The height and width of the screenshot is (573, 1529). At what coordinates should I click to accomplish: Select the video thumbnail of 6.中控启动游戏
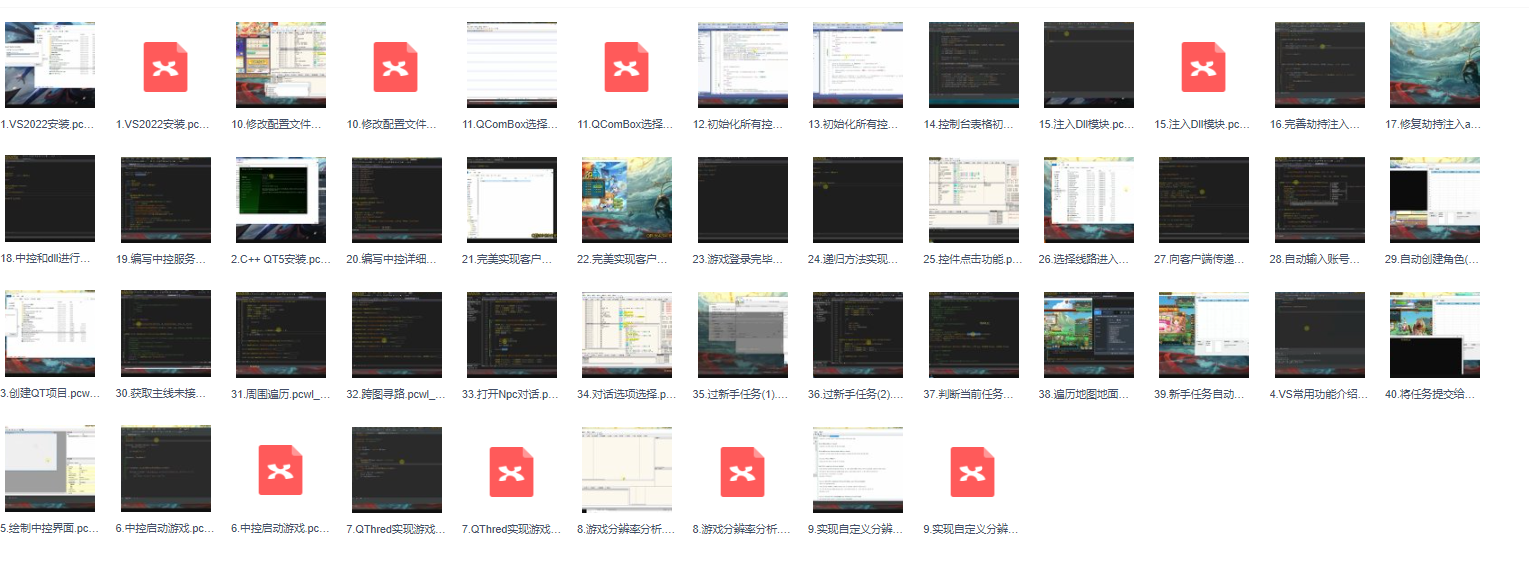pyautogui.click(x=166, y=469)
